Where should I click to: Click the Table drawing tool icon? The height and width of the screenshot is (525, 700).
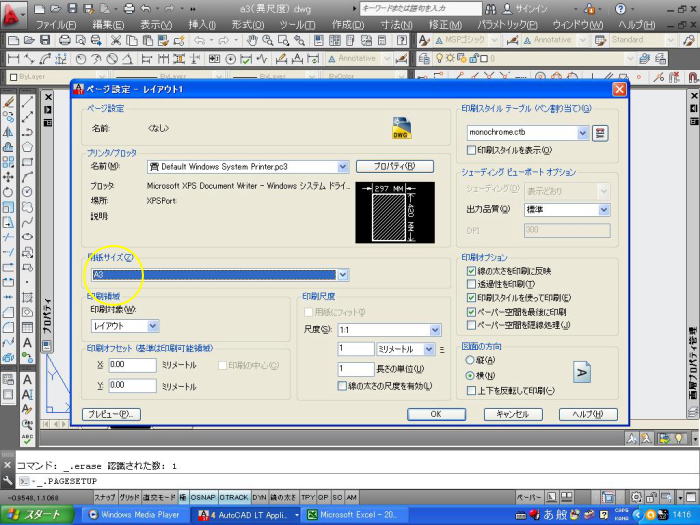point(27,327)
